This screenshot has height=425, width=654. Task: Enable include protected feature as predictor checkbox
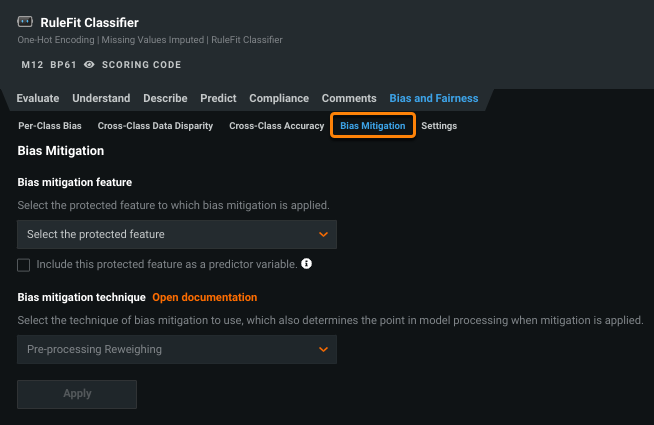24,265
